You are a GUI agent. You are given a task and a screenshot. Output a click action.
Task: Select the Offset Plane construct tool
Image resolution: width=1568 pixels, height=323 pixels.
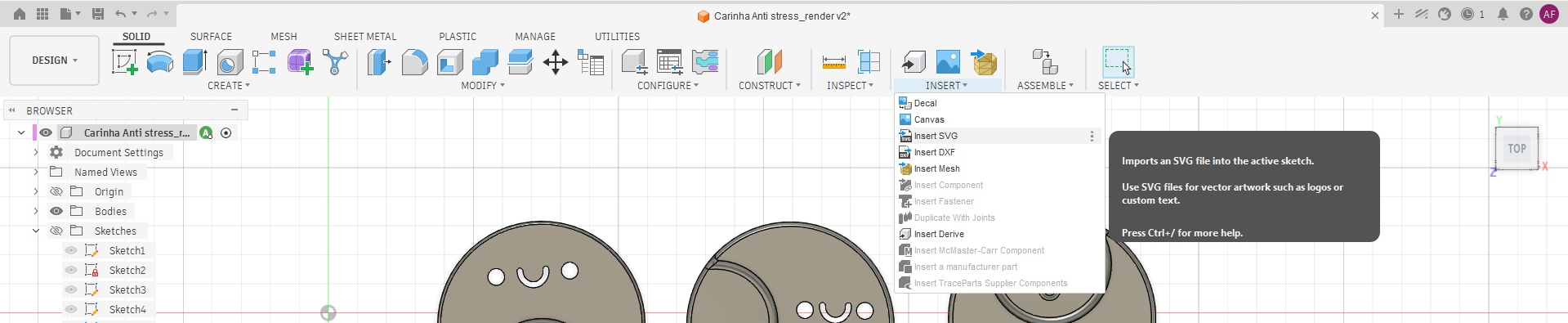769,62
